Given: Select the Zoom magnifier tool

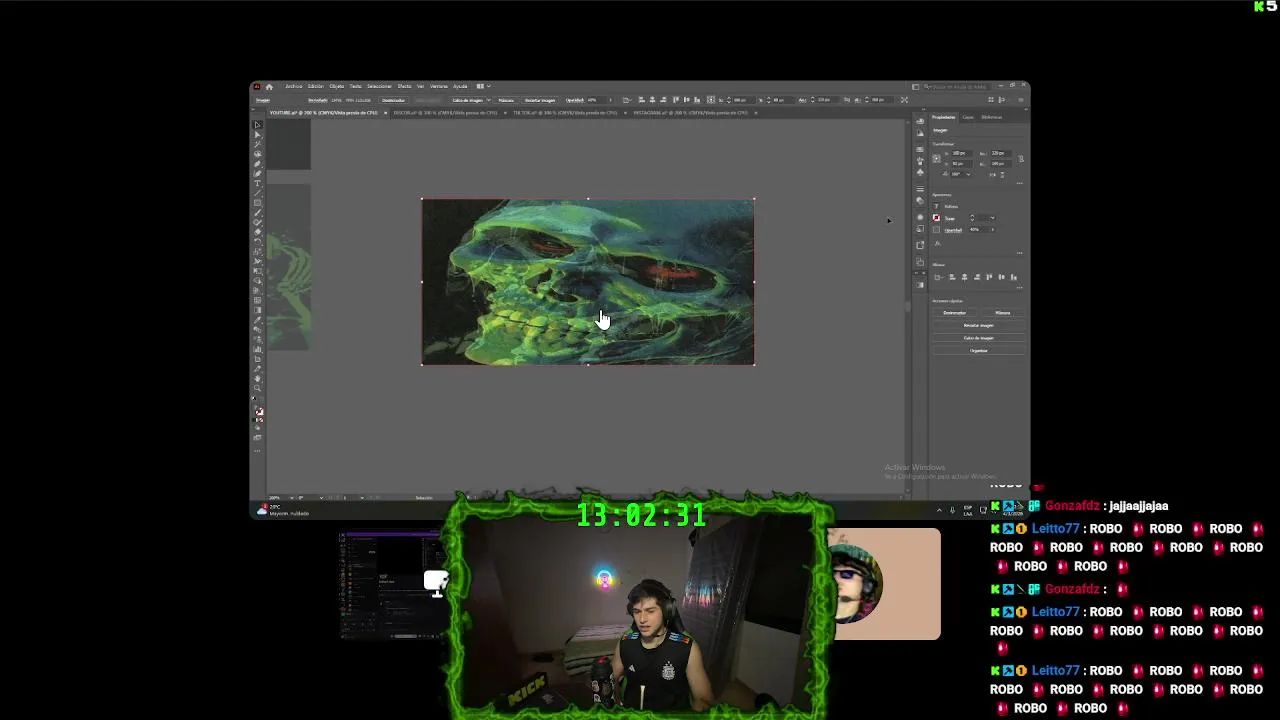Looking at the screenshot, I should coord(258,388).
